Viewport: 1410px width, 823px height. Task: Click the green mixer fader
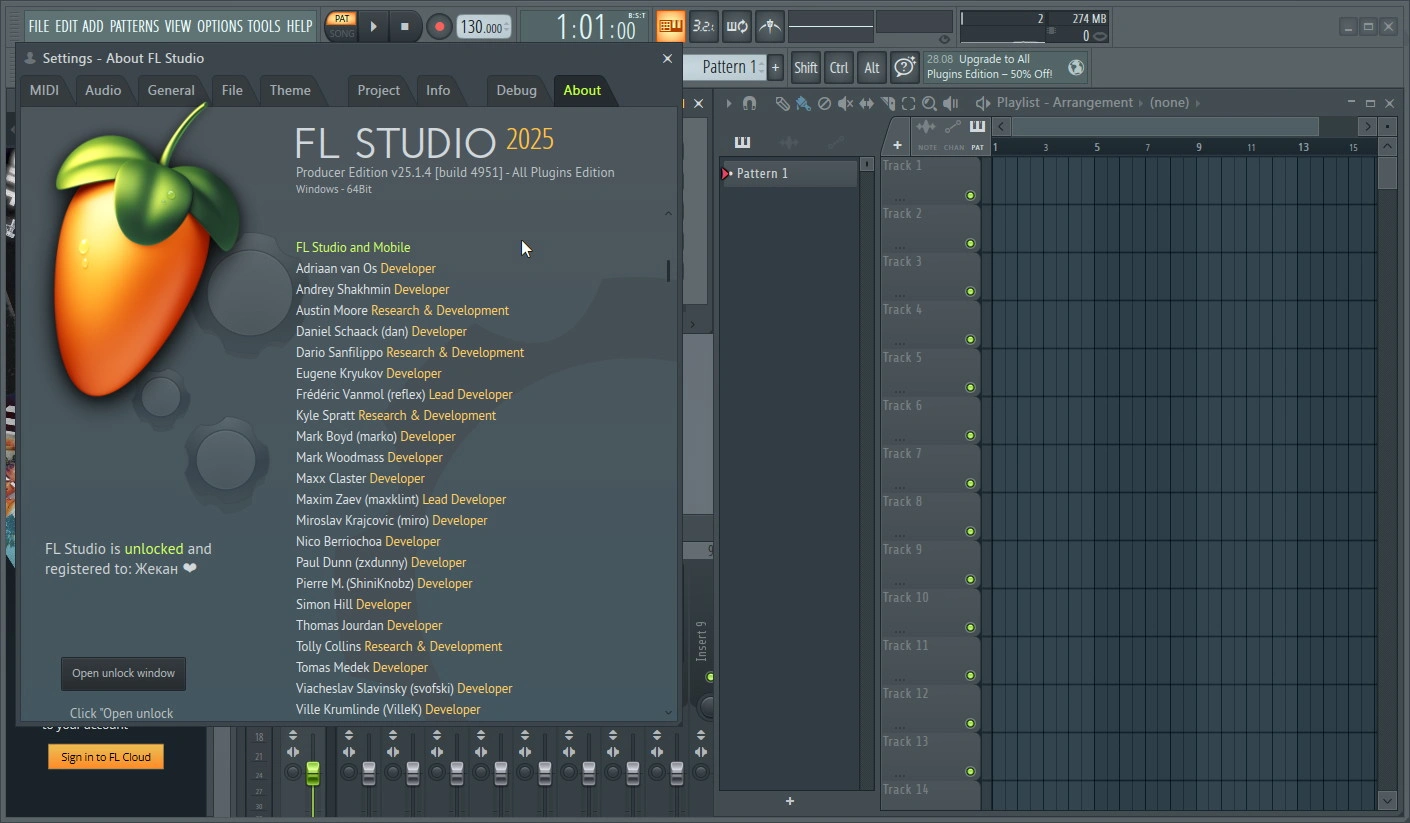[x=312, y=773]
